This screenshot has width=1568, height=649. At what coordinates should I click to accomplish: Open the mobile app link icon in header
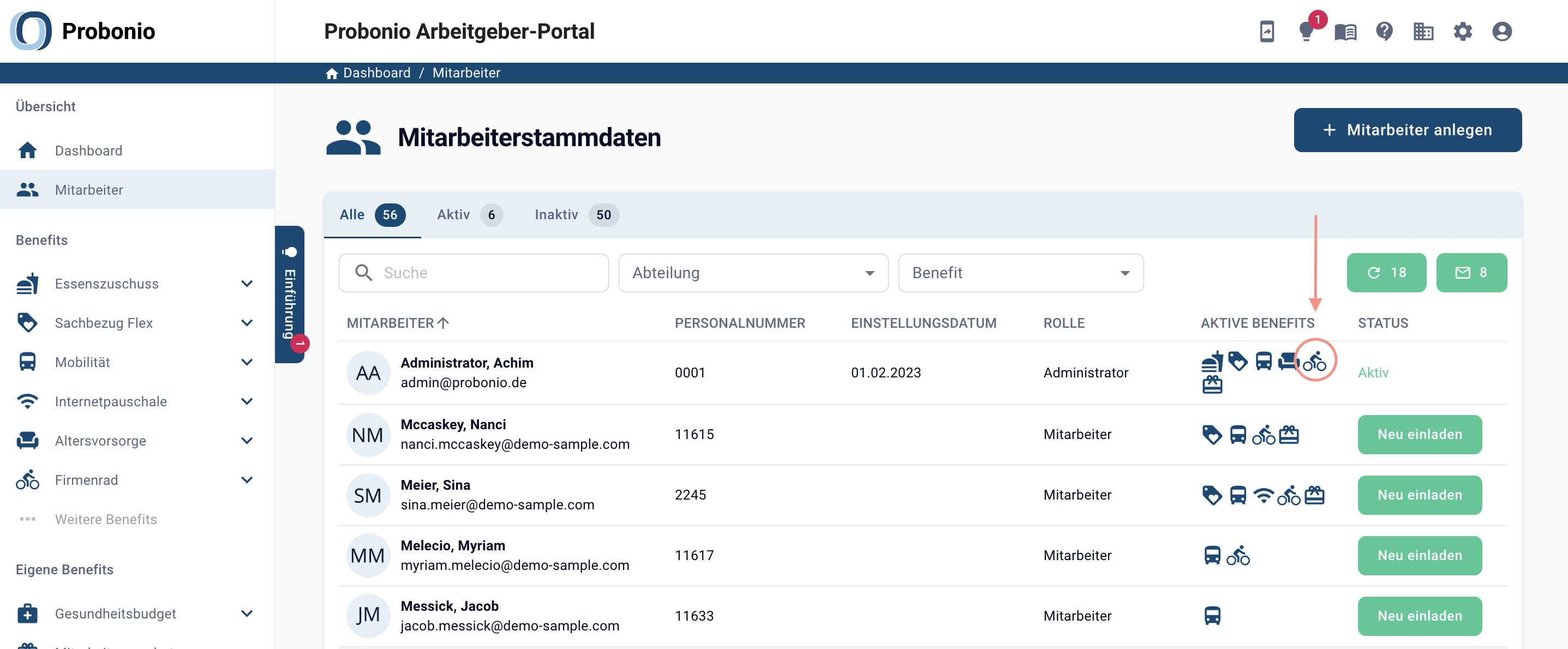click(x=1267, y=31)
